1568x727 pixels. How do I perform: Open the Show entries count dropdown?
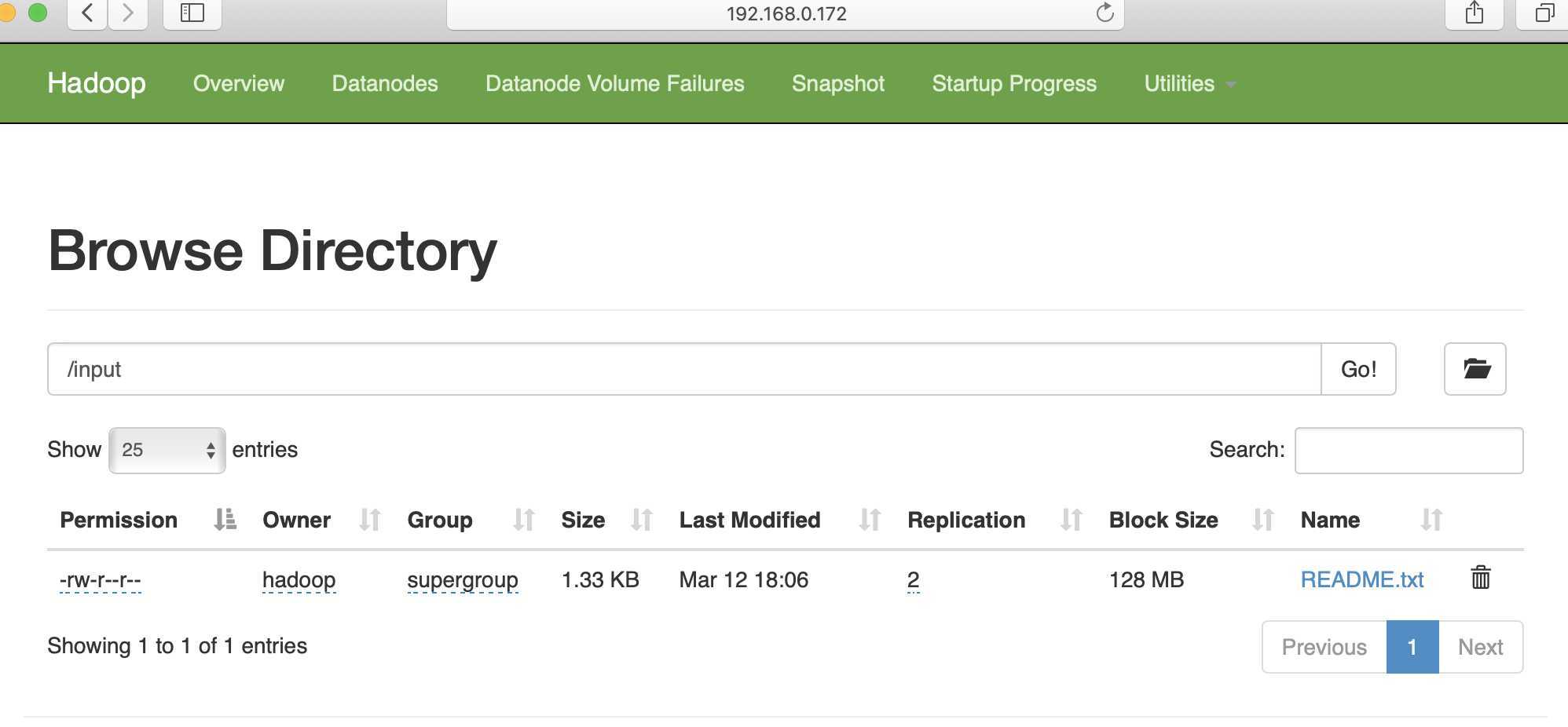click(x=167, y=450)
